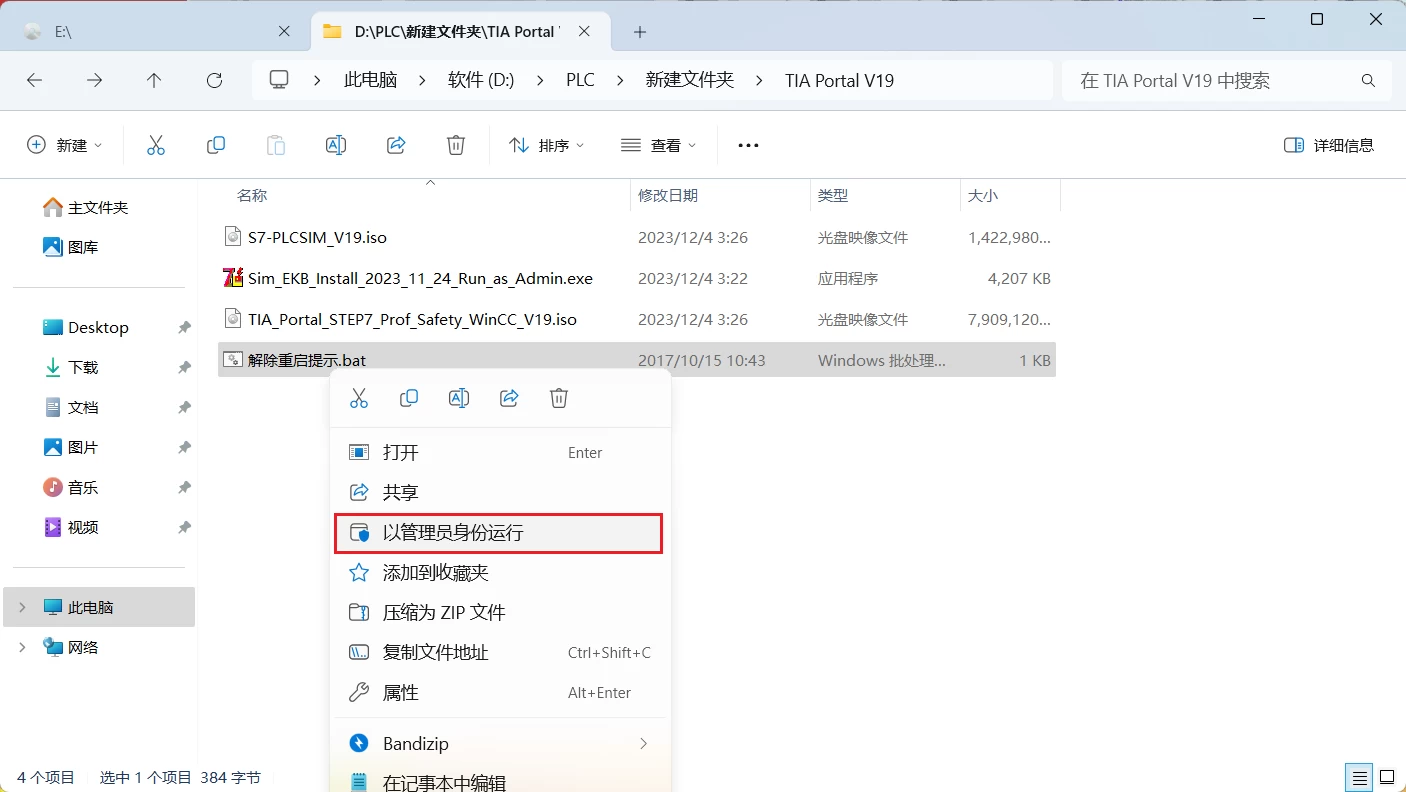This screenshot has width=1406, height=792.
Task: Toggle the 详细信息 details pane
Action: pyautogui.click(x=1328, y=145)
